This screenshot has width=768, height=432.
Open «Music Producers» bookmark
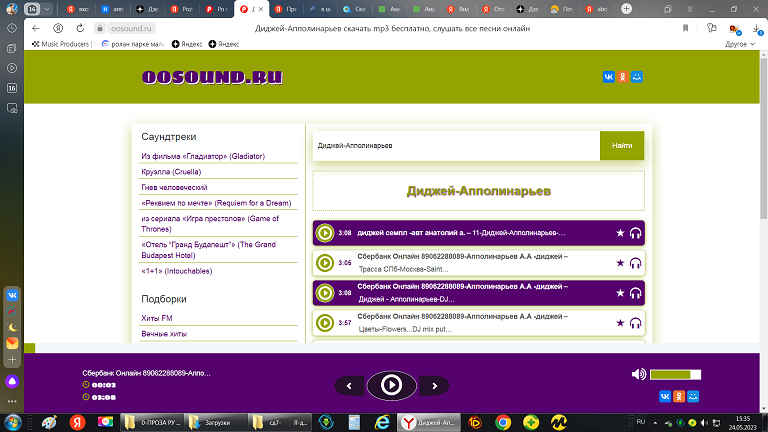tap(61, 44)
